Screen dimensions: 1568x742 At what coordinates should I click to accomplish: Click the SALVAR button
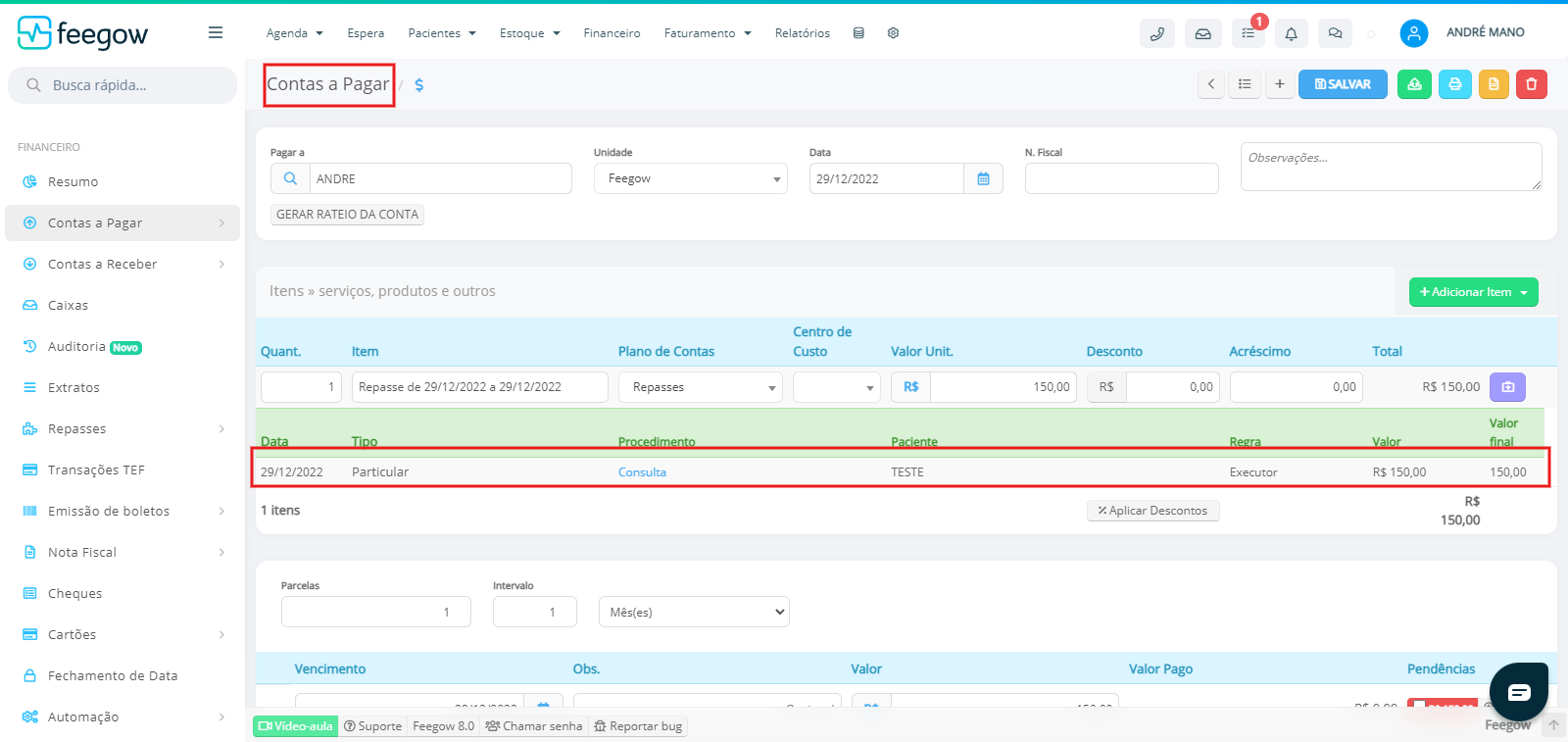click(1343, 84)
